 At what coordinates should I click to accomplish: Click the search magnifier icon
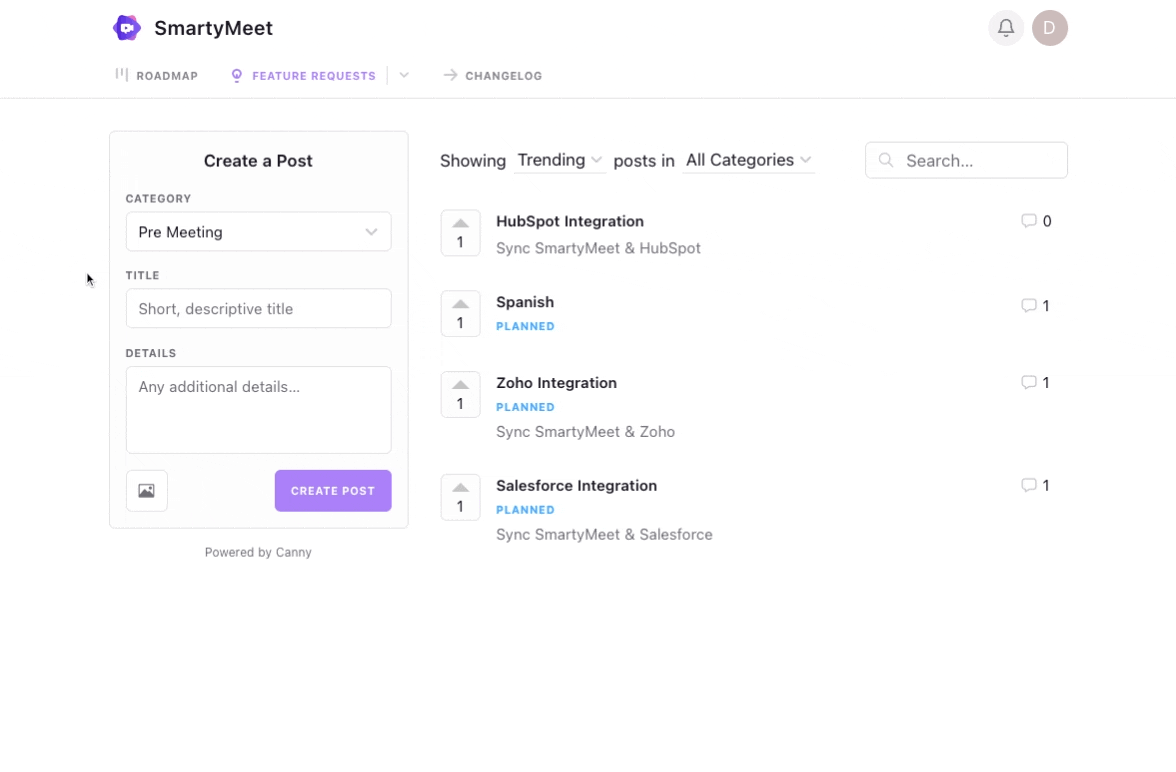click(x=886, y=160)
